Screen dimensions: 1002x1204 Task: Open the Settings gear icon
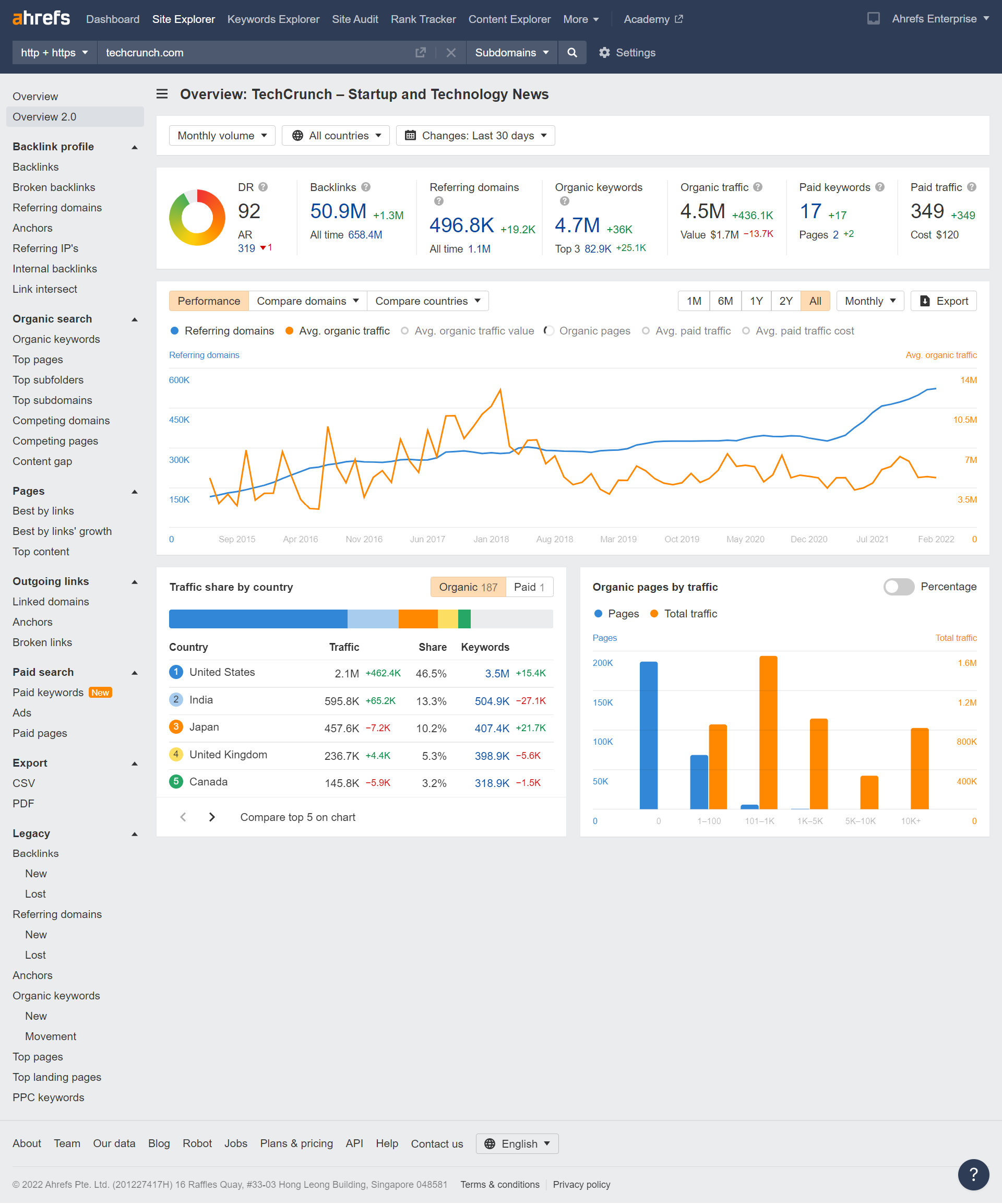[x=604, y=53]
